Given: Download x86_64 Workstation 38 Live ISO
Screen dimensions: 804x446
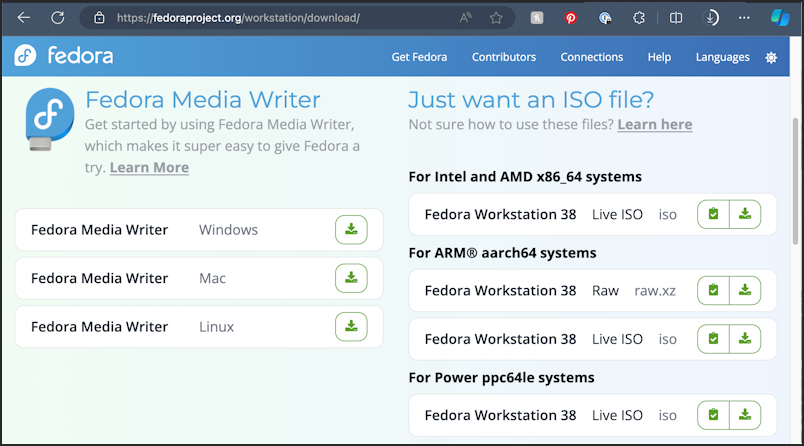Looking at the screenshot, I should coord(745,214).
